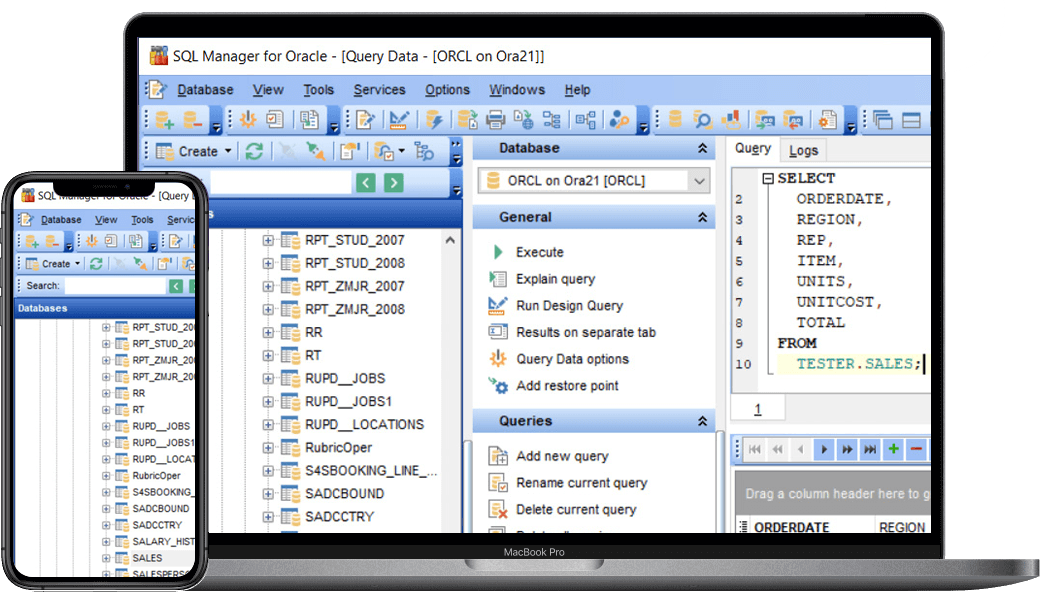The height and width of the screenshot is (593, 1041).
Task: Click the Environment options gear-star icon
Action: tap(247, 120)
